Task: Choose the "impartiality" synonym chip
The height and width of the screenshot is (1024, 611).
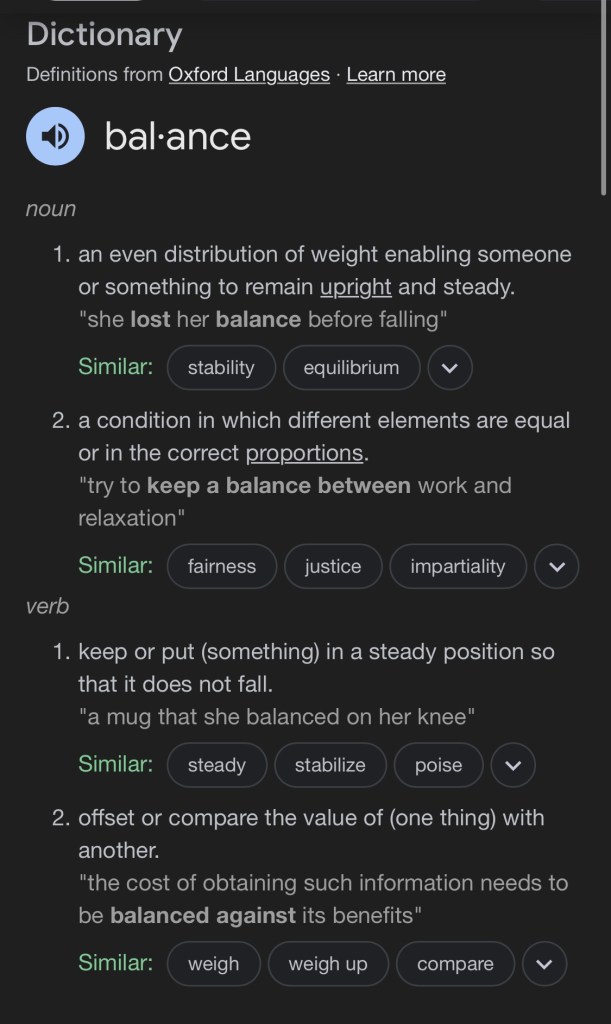Action: 458,567
